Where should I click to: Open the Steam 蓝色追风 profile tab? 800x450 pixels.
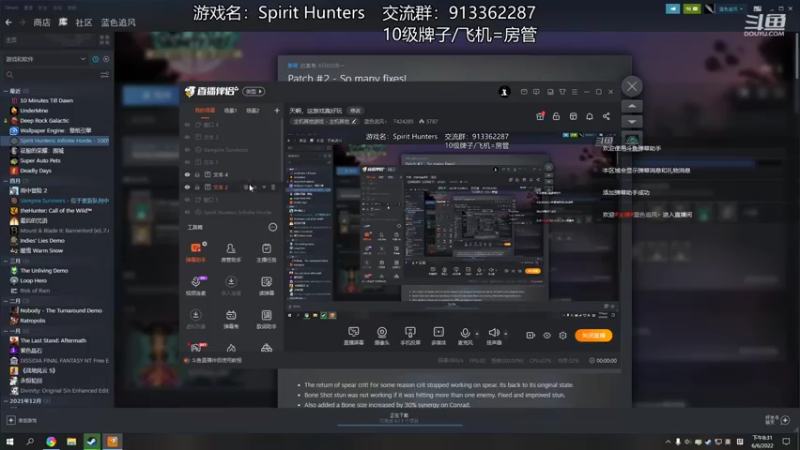pos(118,22)
